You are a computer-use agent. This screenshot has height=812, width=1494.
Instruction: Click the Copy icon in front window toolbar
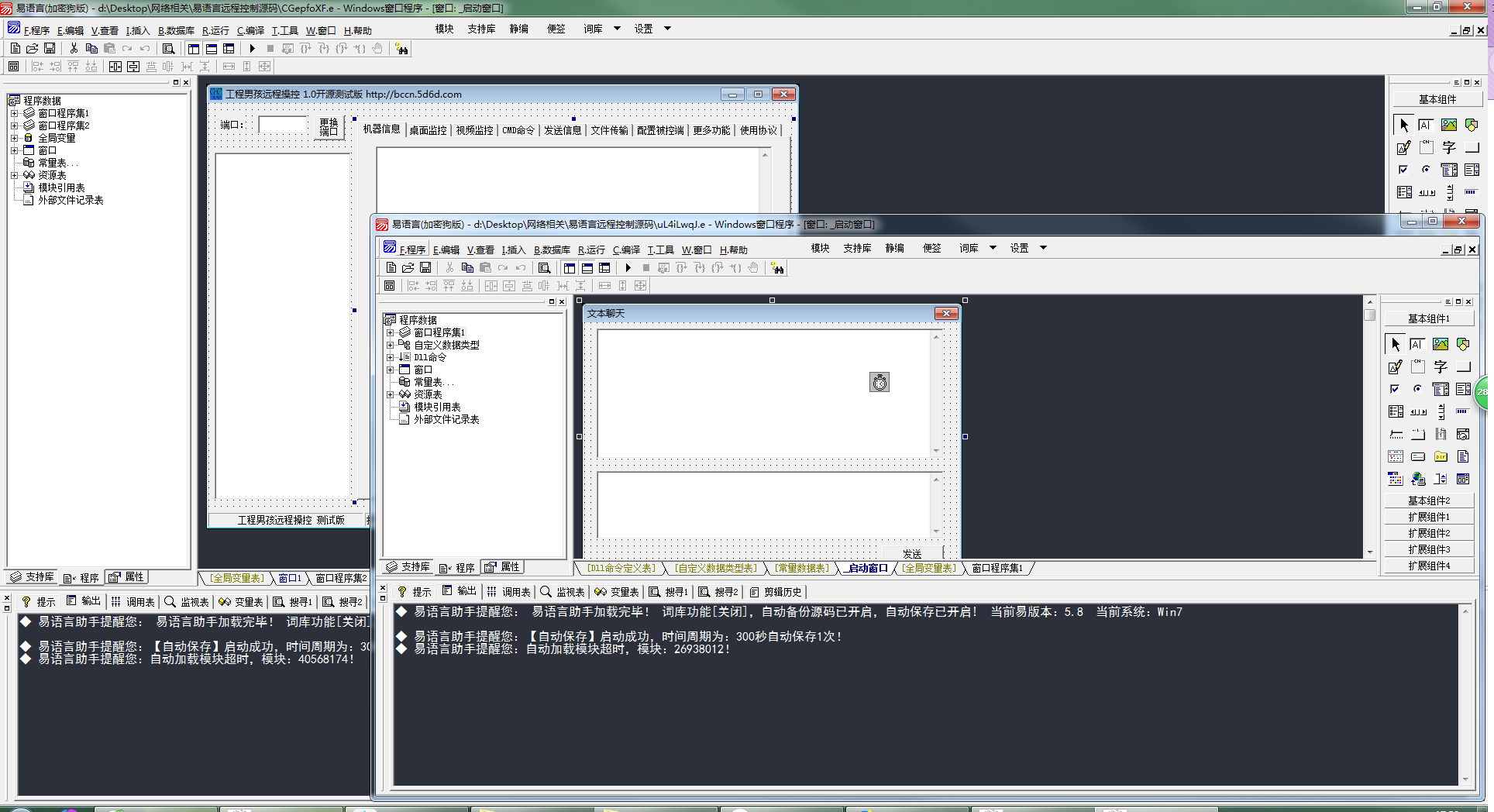tap(467, 268)
